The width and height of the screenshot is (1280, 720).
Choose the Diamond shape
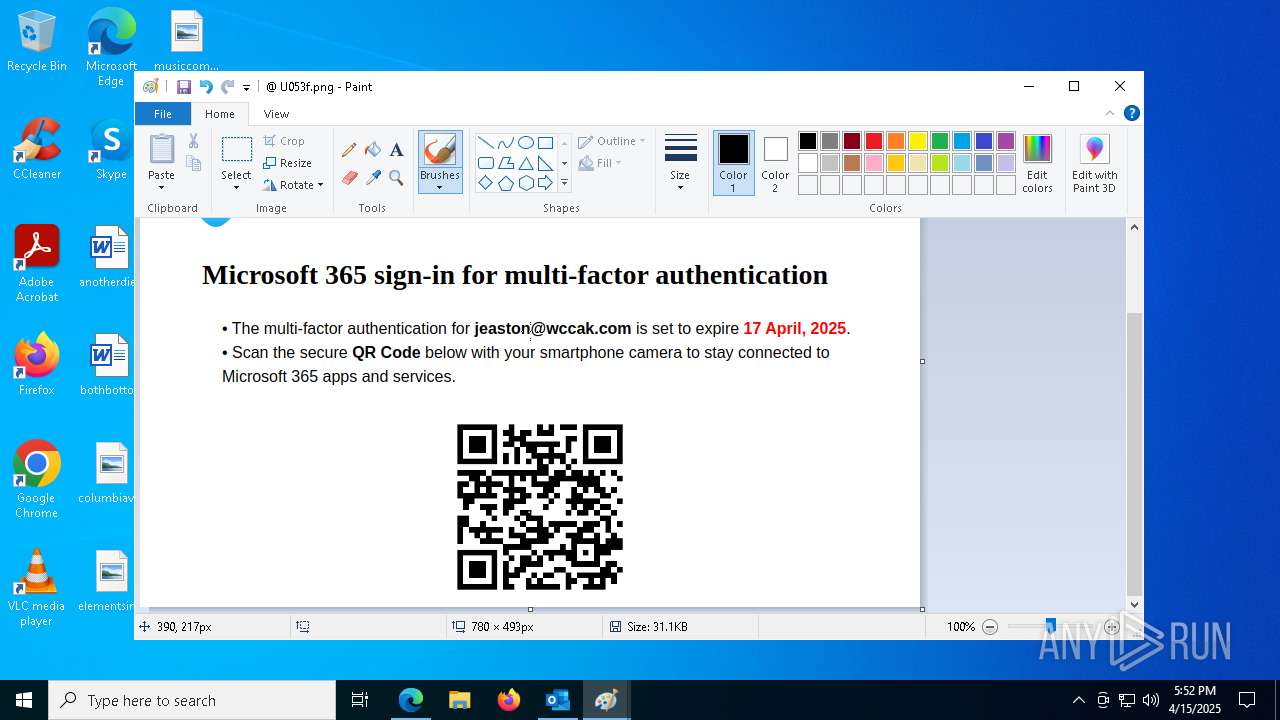485,183
